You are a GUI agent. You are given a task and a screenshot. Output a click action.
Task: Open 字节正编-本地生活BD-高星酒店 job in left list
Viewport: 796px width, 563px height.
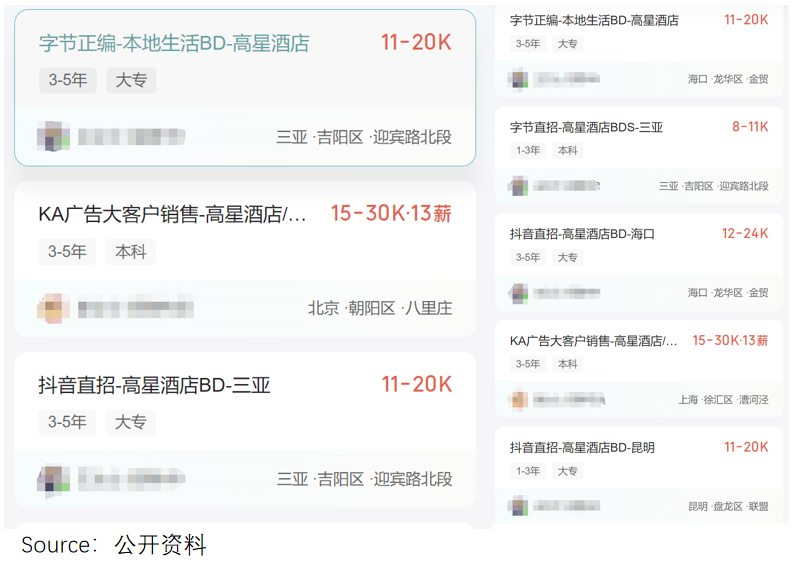point(174,43)
